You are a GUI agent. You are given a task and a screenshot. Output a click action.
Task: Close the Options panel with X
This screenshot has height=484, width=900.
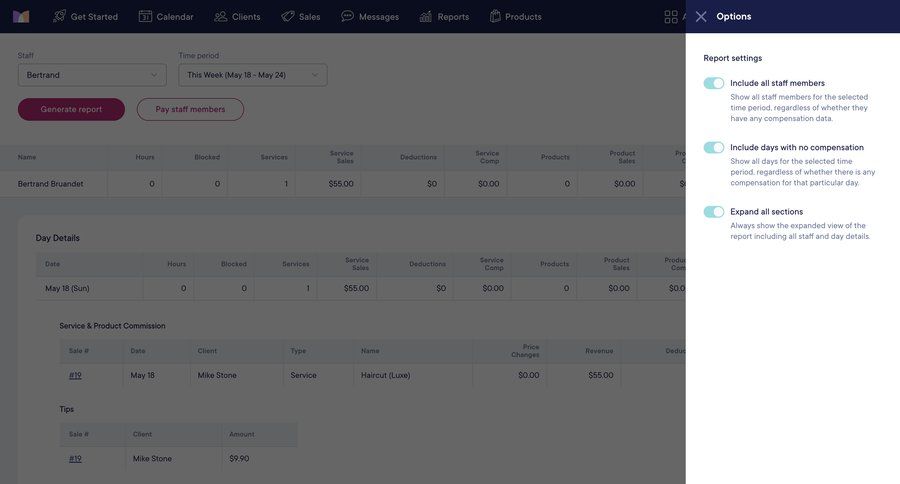701,17
